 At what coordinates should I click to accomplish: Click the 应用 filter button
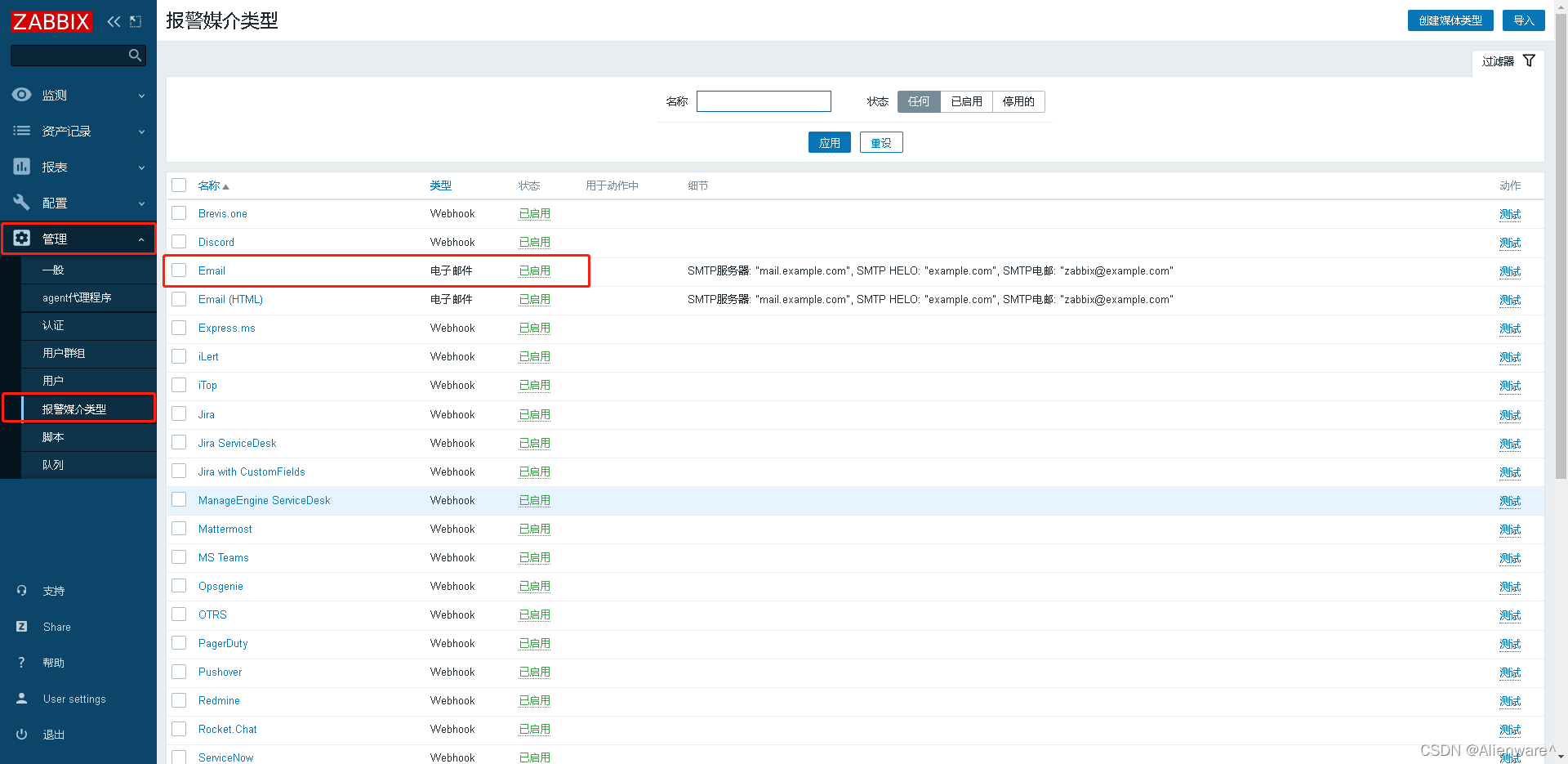tap(830, 142)
